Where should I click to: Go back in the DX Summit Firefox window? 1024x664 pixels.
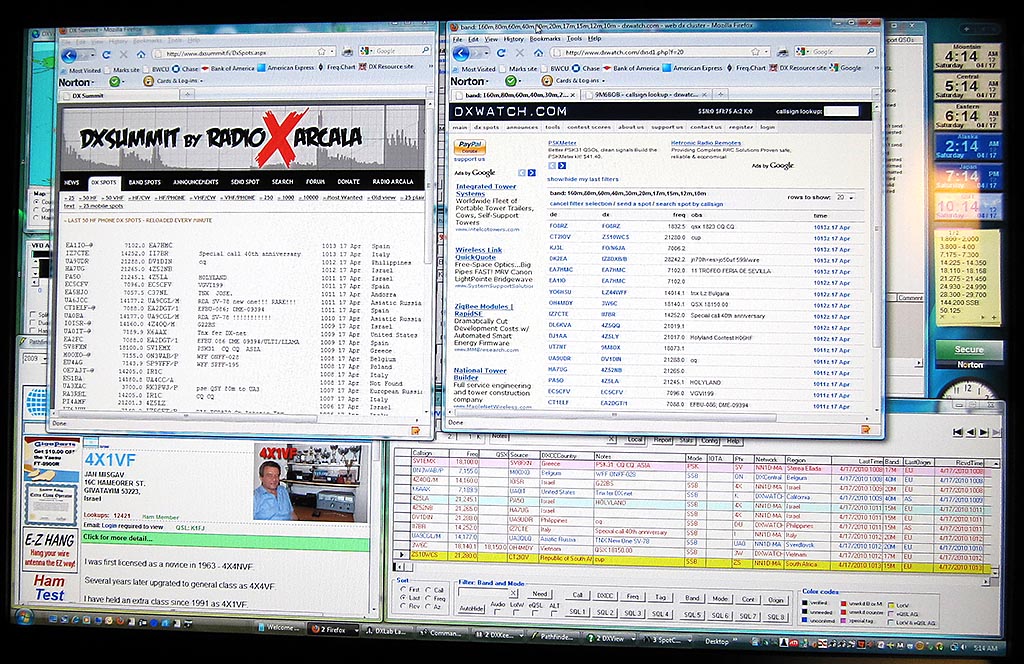point(70,55)
